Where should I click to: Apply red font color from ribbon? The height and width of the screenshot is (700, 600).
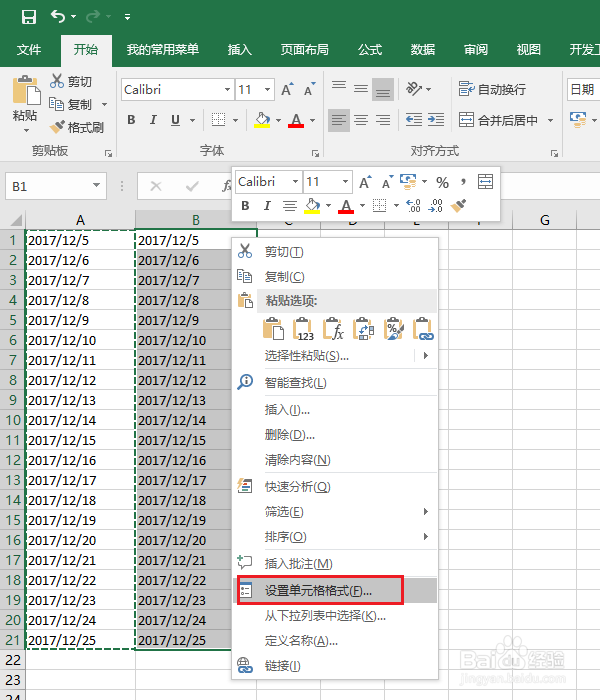click(x=296, y=120)
